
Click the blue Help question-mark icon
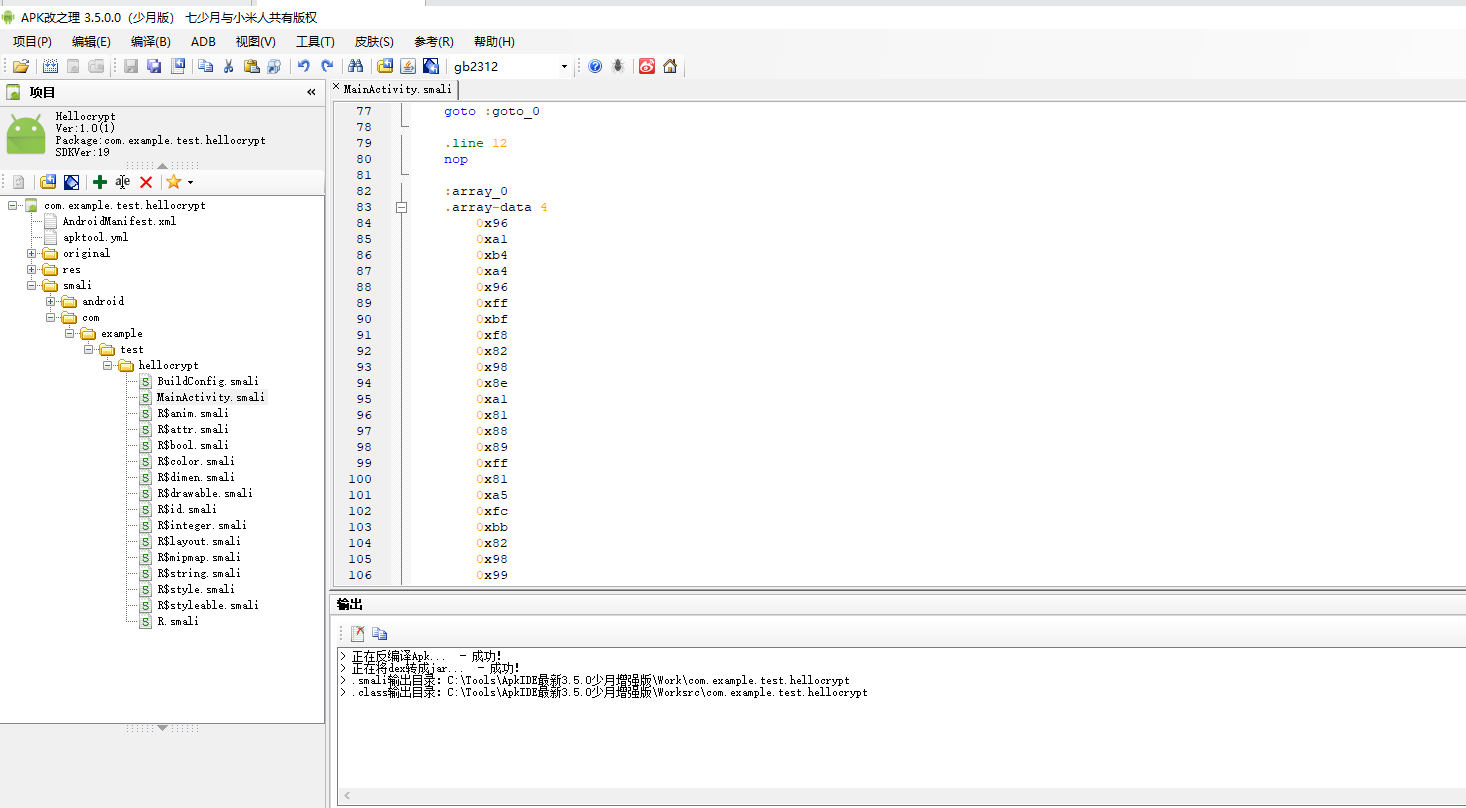[x=595, y=66]
